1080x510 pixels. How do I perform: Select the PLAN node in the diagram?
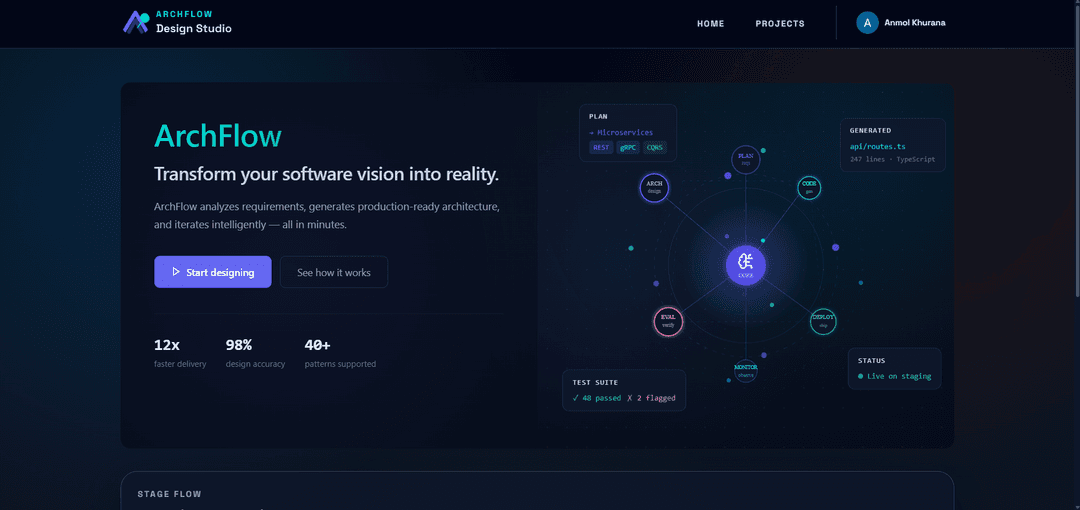[745, 159]
